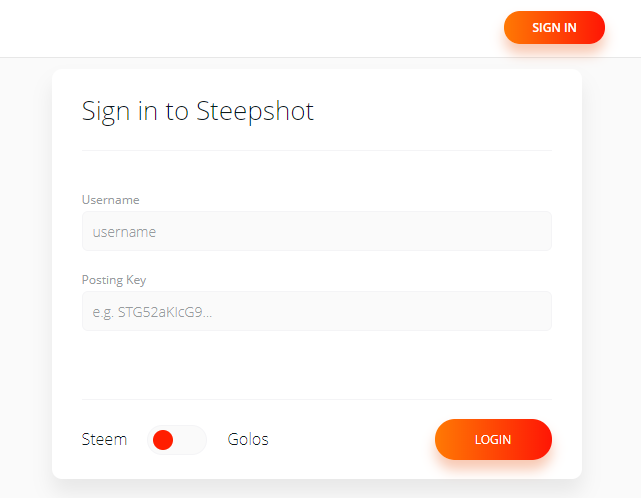This screenshot has width=641, height=498.
Task: Click the "e.g. STG52aKIcG9..." placeholder text
Action: click(152, 312)
